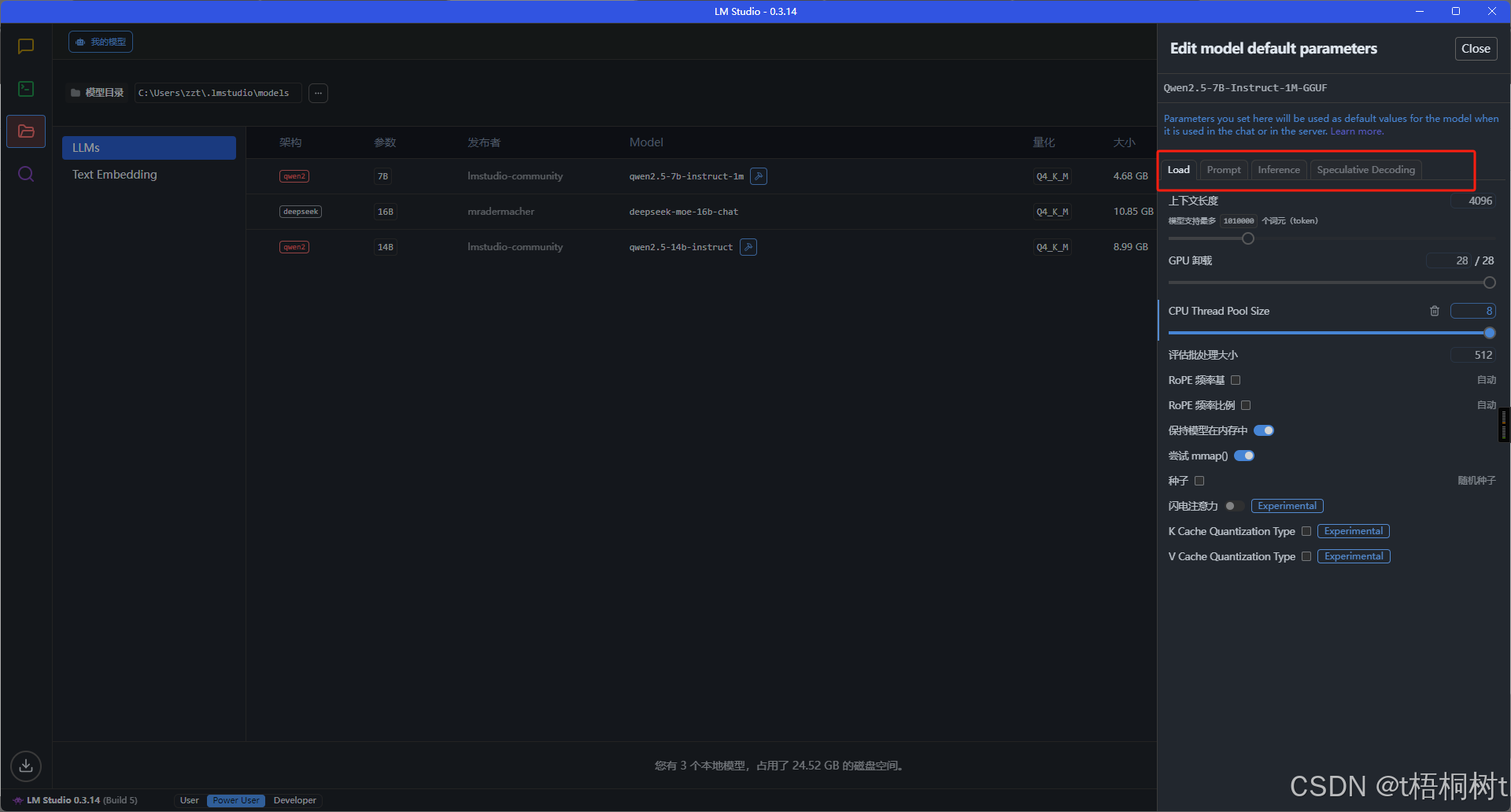Open the My Models folder sidebar icon
The height and width of the screenshot is (812, 1511).
coord(26,131)
